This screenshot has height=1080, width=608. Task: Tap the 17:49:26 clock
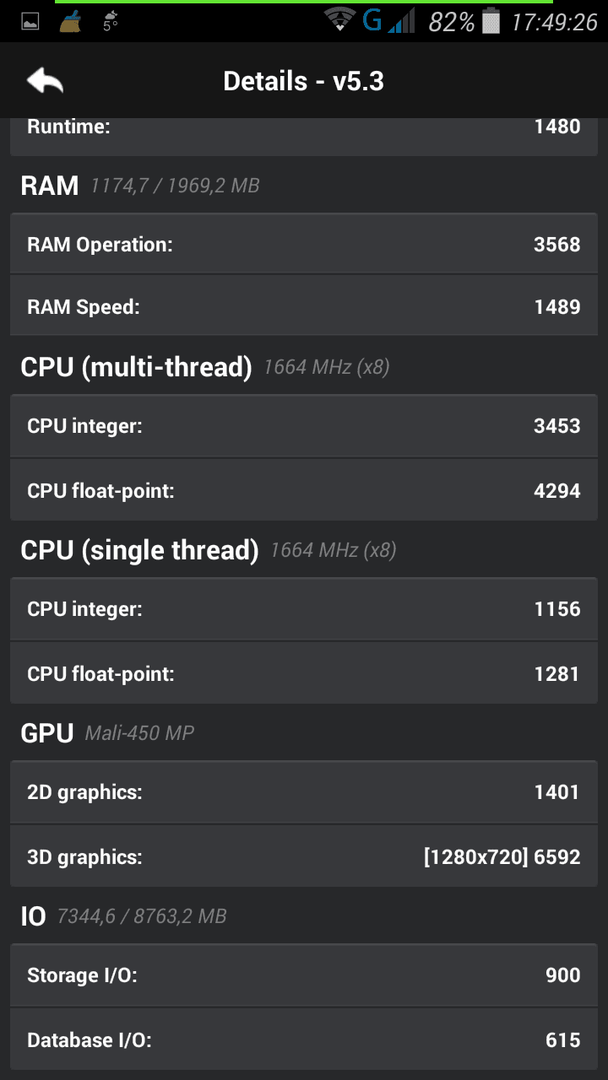pos(554,22)
